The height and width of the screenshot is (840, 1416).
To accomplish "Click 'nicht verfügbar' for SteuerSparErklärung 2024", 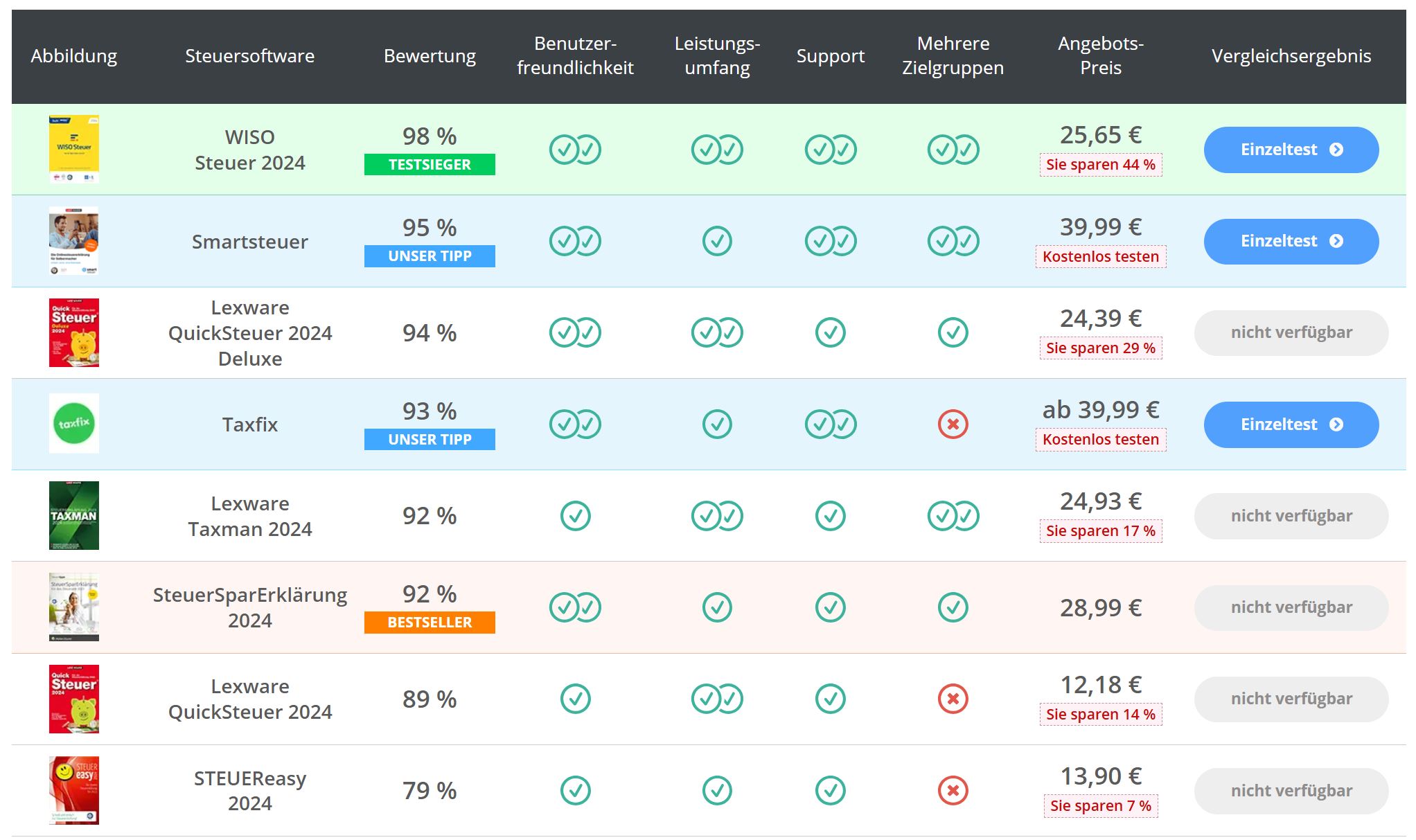I will [1291, 607].
